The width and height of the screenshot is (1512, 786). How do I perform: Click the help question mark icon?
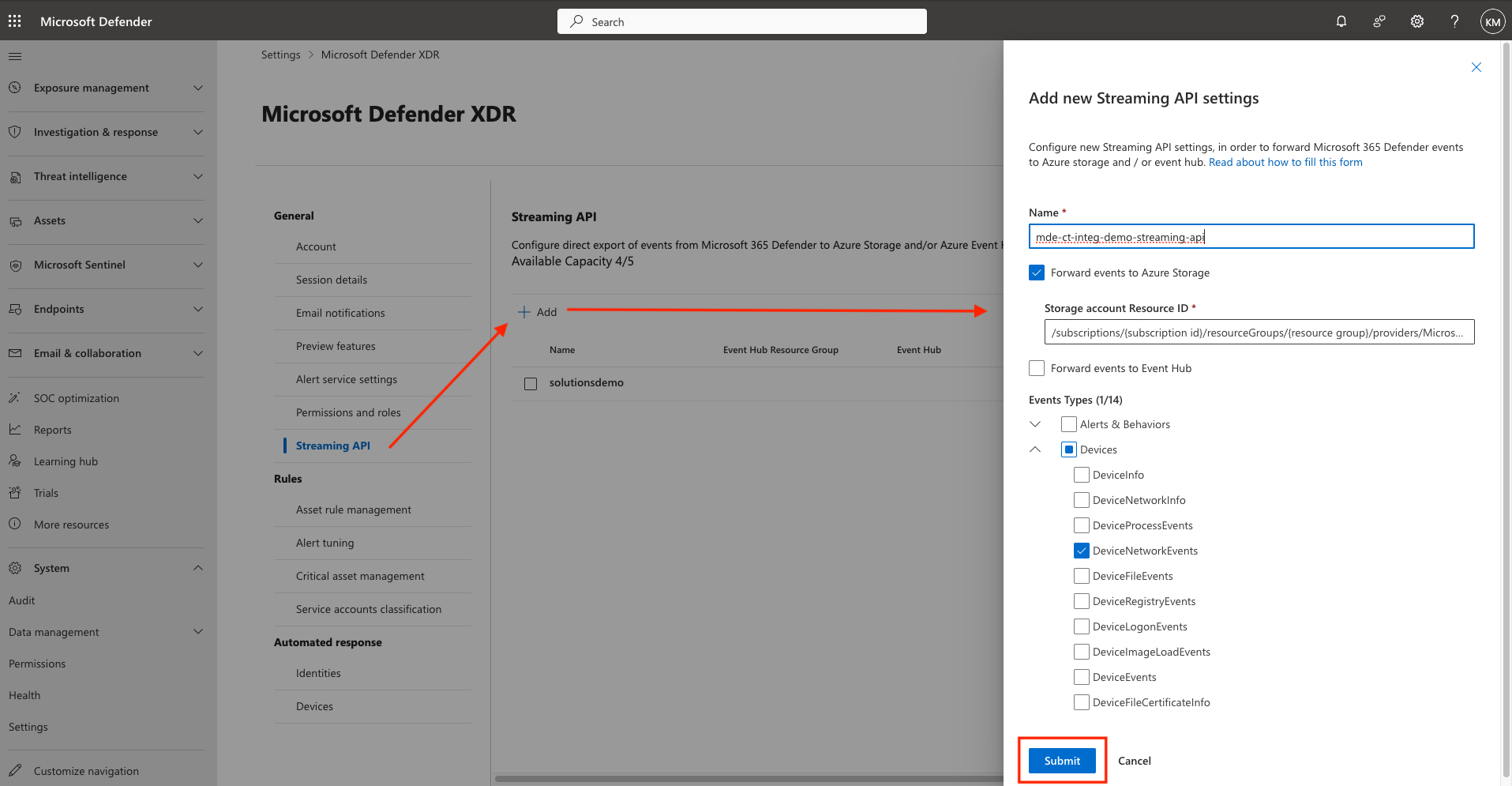pos(1454,21)
